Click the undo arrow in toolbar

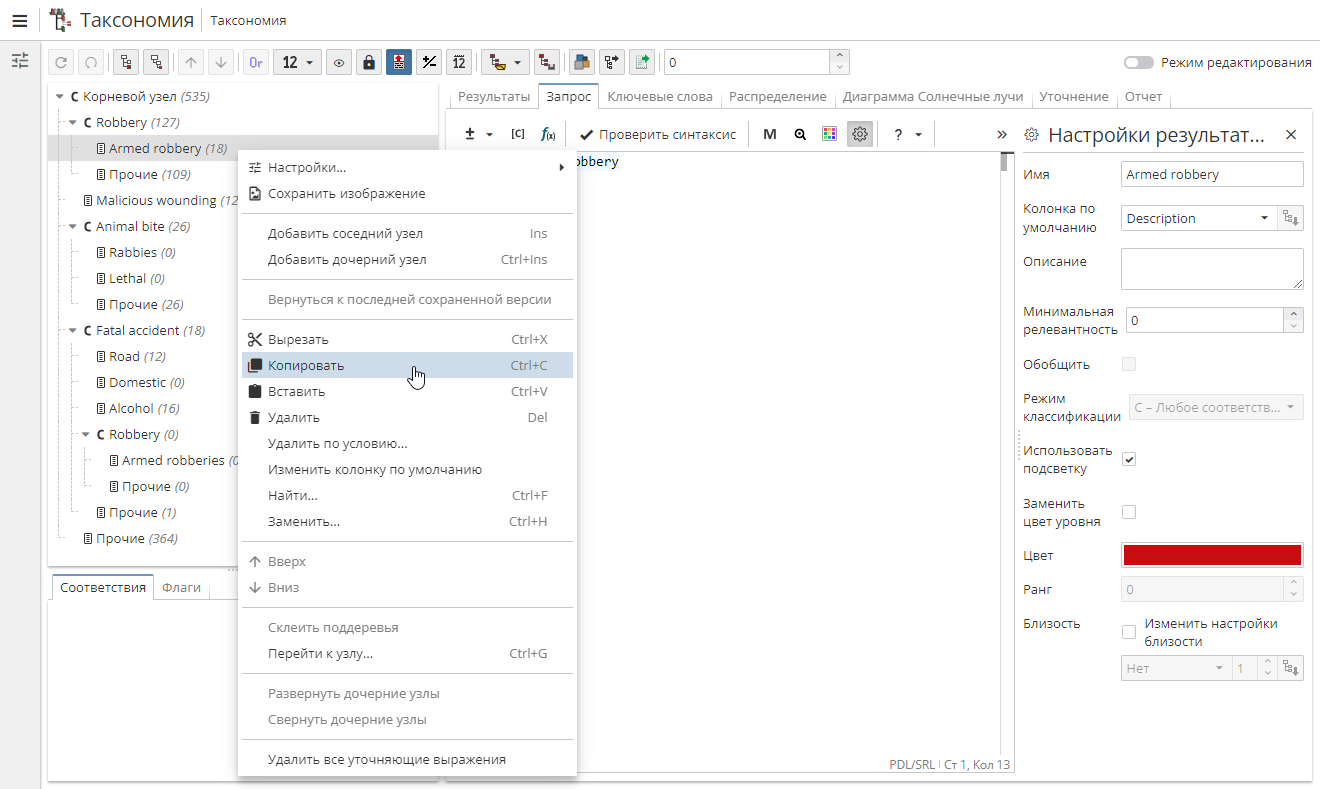tap(62, 62)
